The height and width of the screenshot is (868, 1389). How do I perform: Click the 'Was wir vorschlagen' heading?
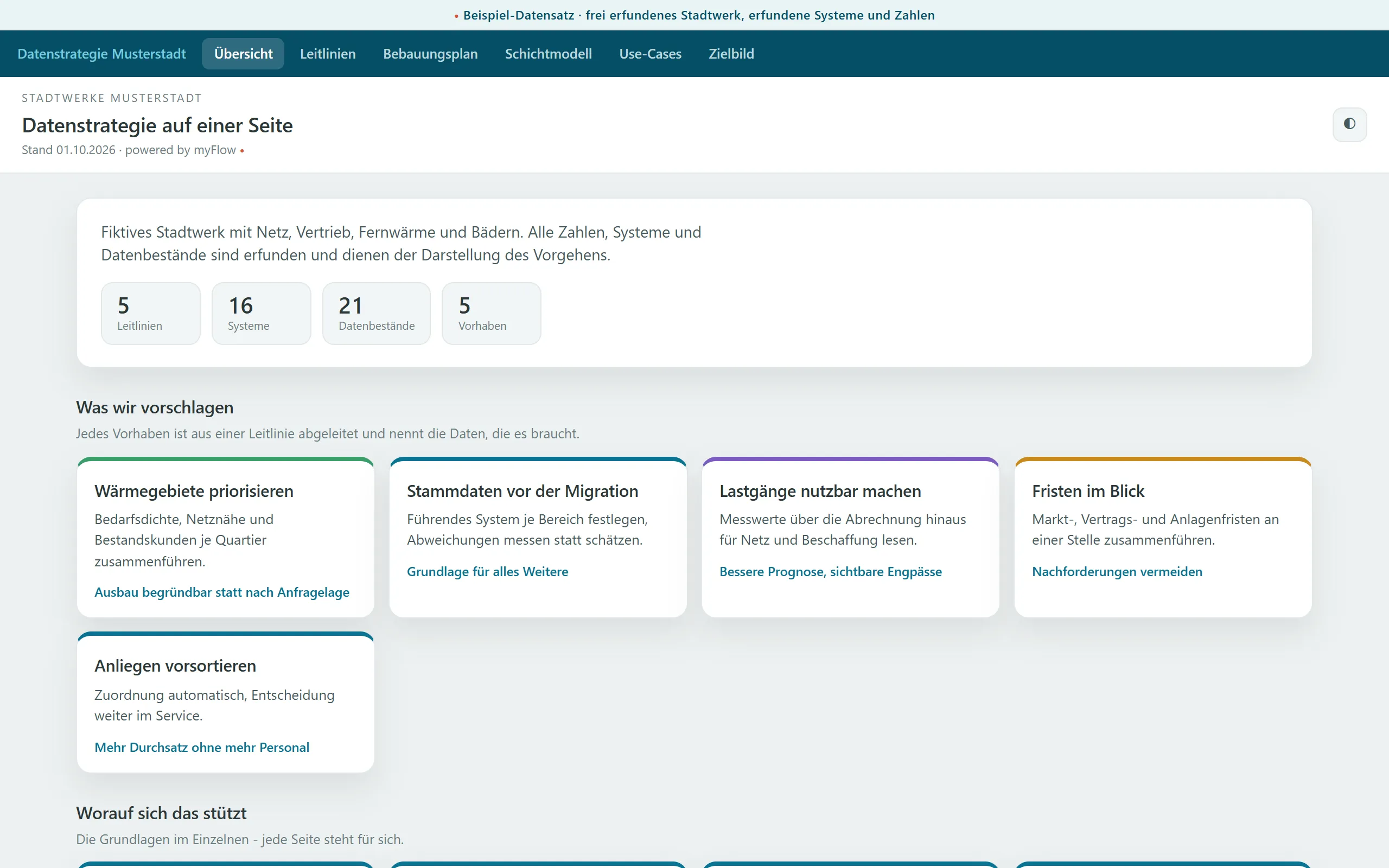pyautogui.click(x=155, y=407)
